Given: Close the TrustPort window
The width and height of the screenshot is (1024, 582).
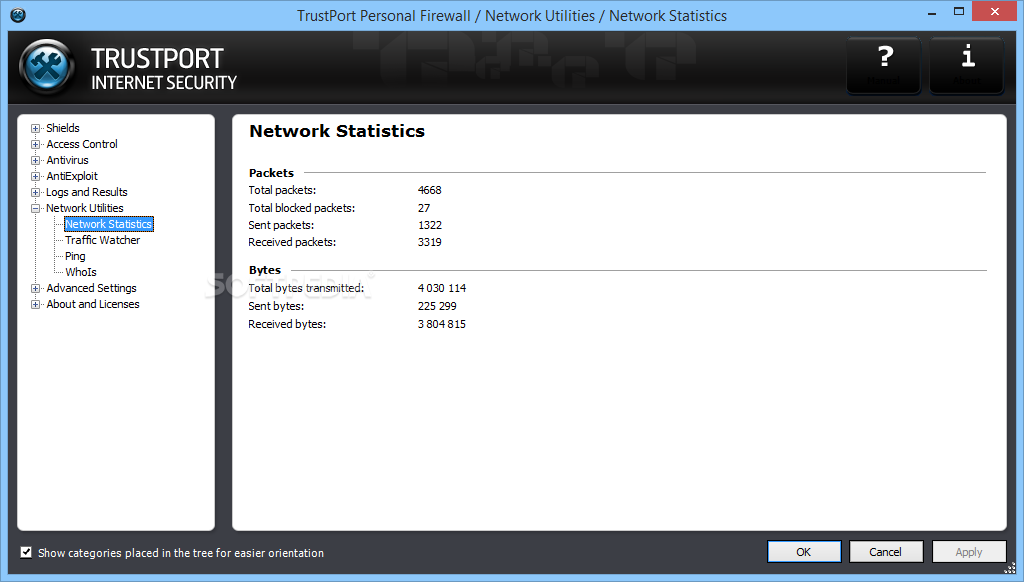Looking at the screenshot, I should pos(995,12).
